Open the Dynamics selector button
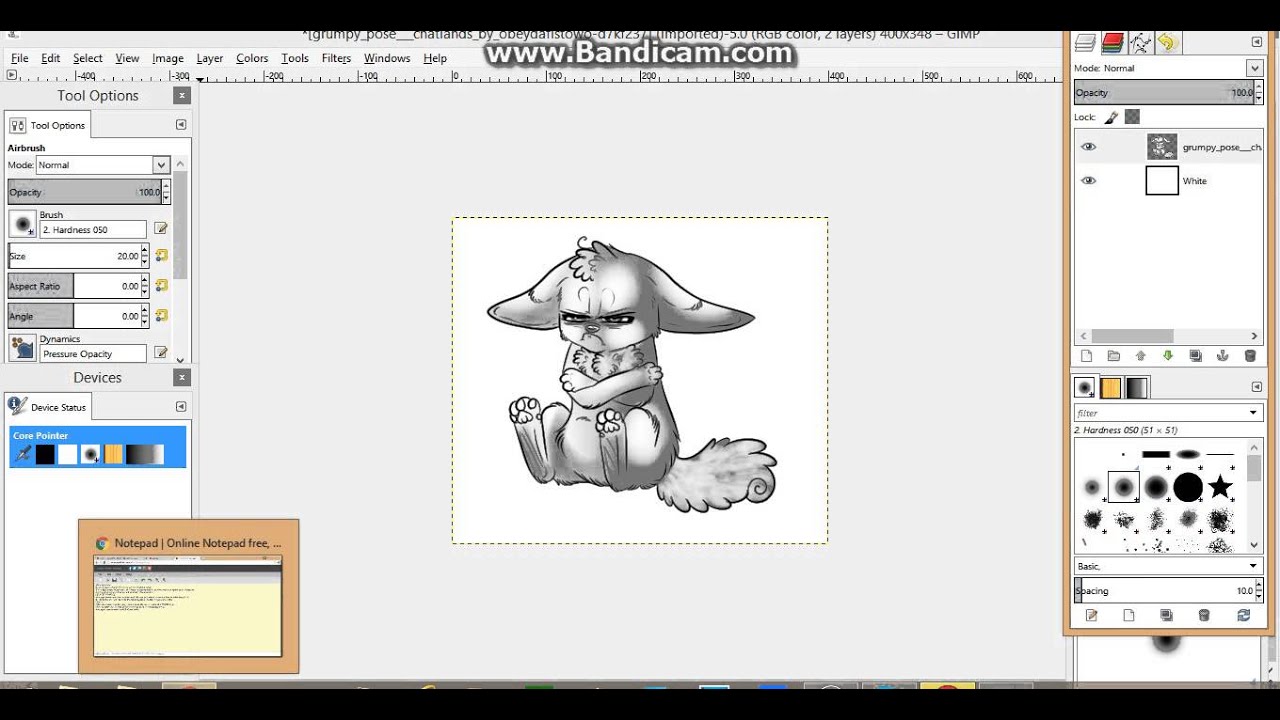1280x720 pixels. tap(22, 347)
